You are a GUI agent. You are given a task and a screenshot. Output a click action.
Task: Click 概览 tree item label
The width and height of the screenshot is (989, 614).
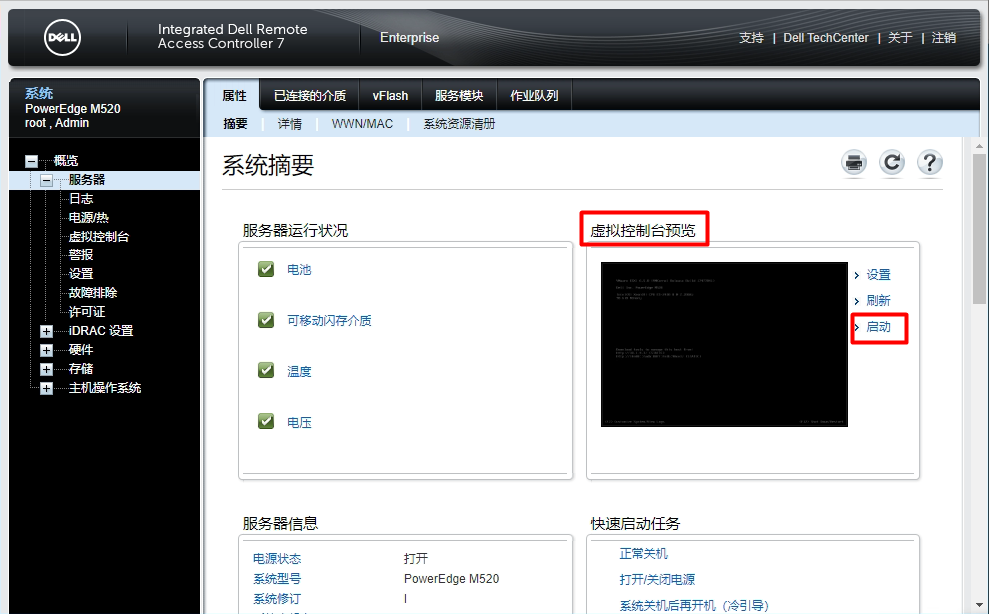[66, 161]
